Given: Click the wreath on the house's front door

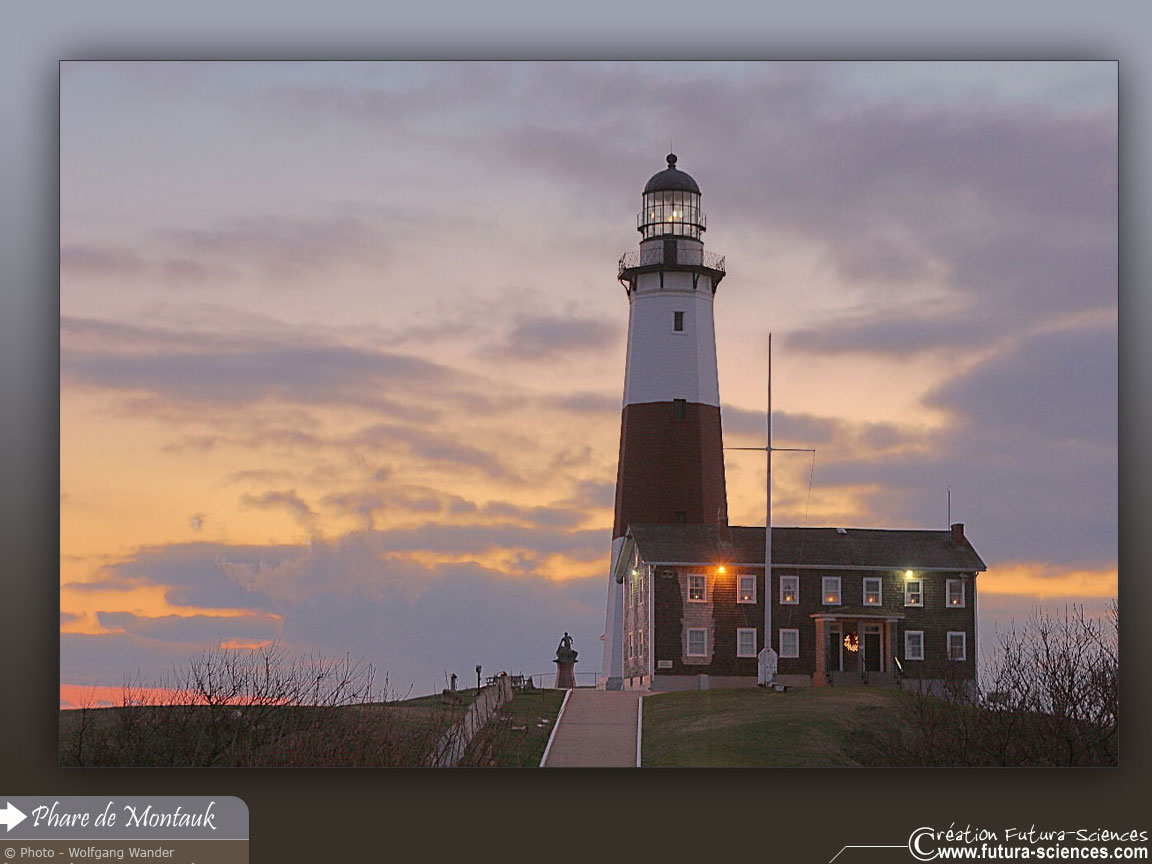Looking at the screenshot, I should (x=851, y=642).
